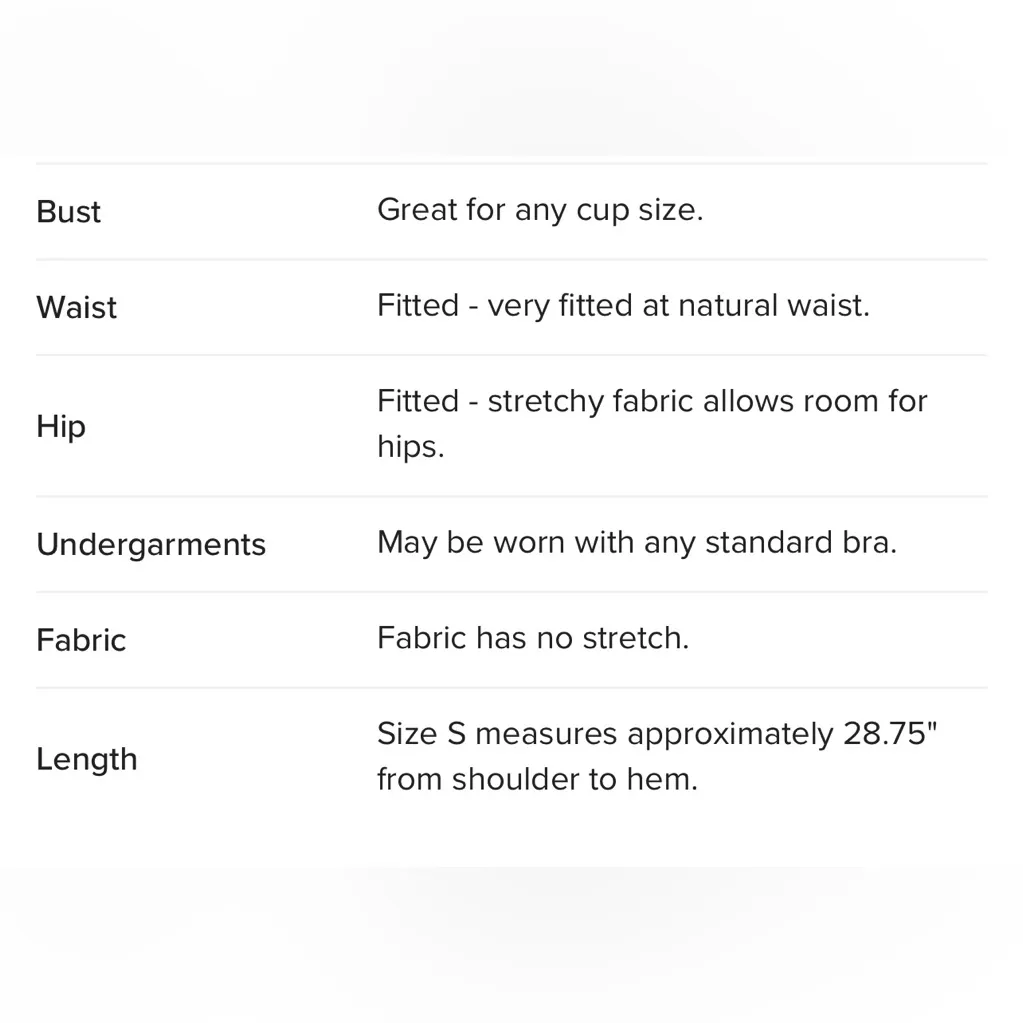
Task: Click the "Fitted - stretchy fabric allows room for" line
Action: (x=651, y=401)
